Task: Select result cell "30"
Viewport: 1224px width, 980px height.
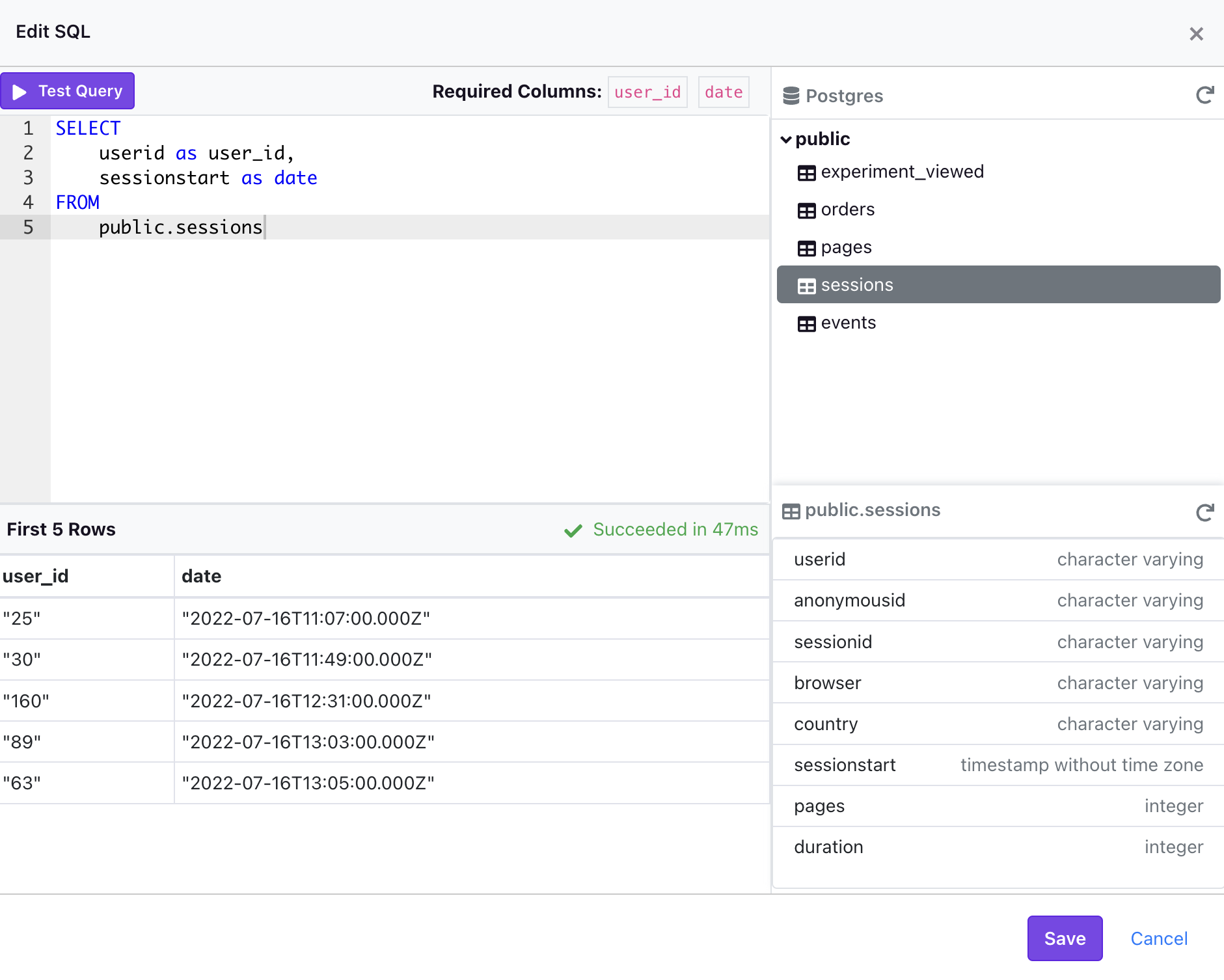Action: coord(87,660)
